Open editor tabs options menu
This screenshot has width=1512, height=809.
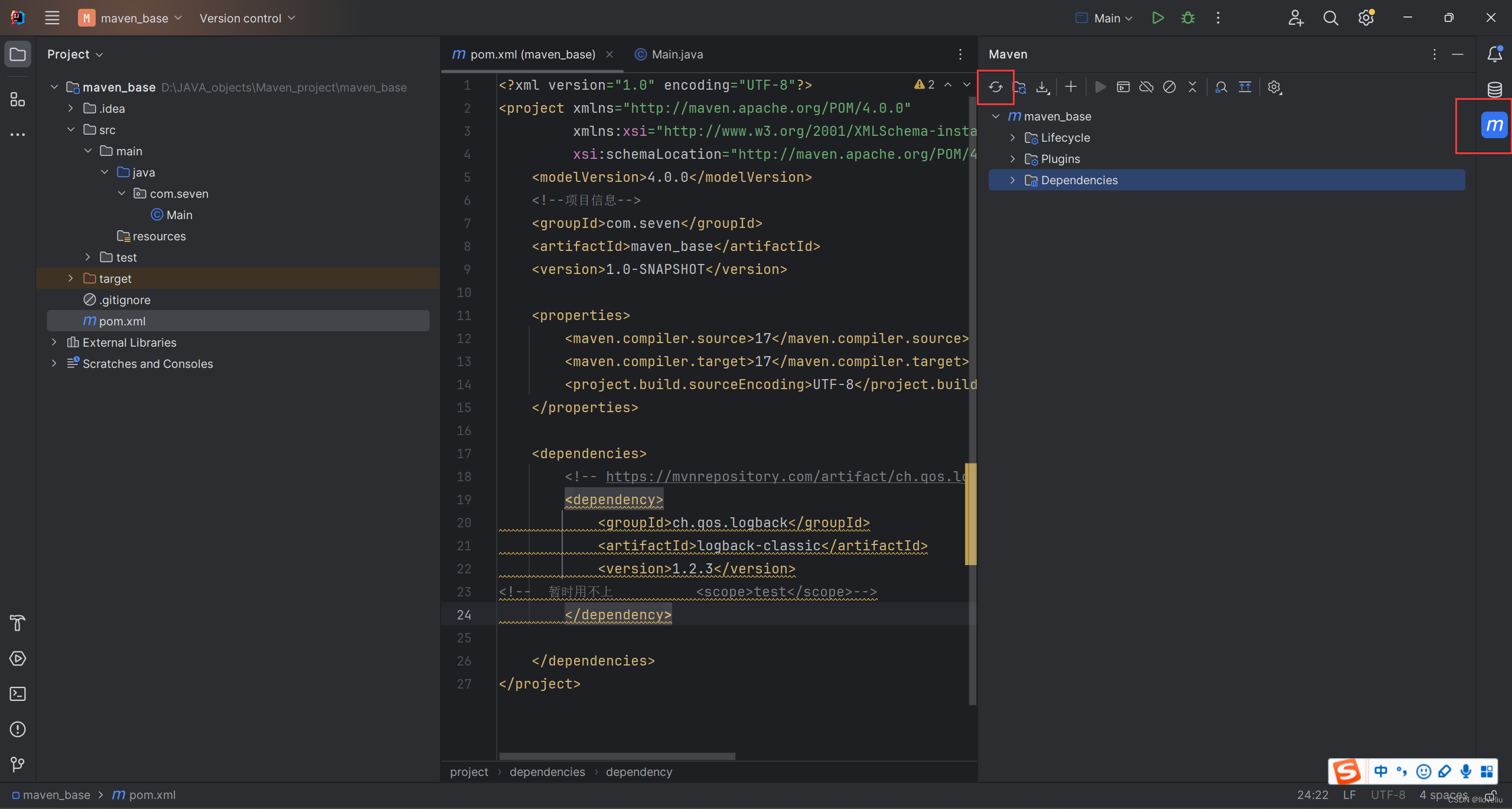tap(960, 54)
